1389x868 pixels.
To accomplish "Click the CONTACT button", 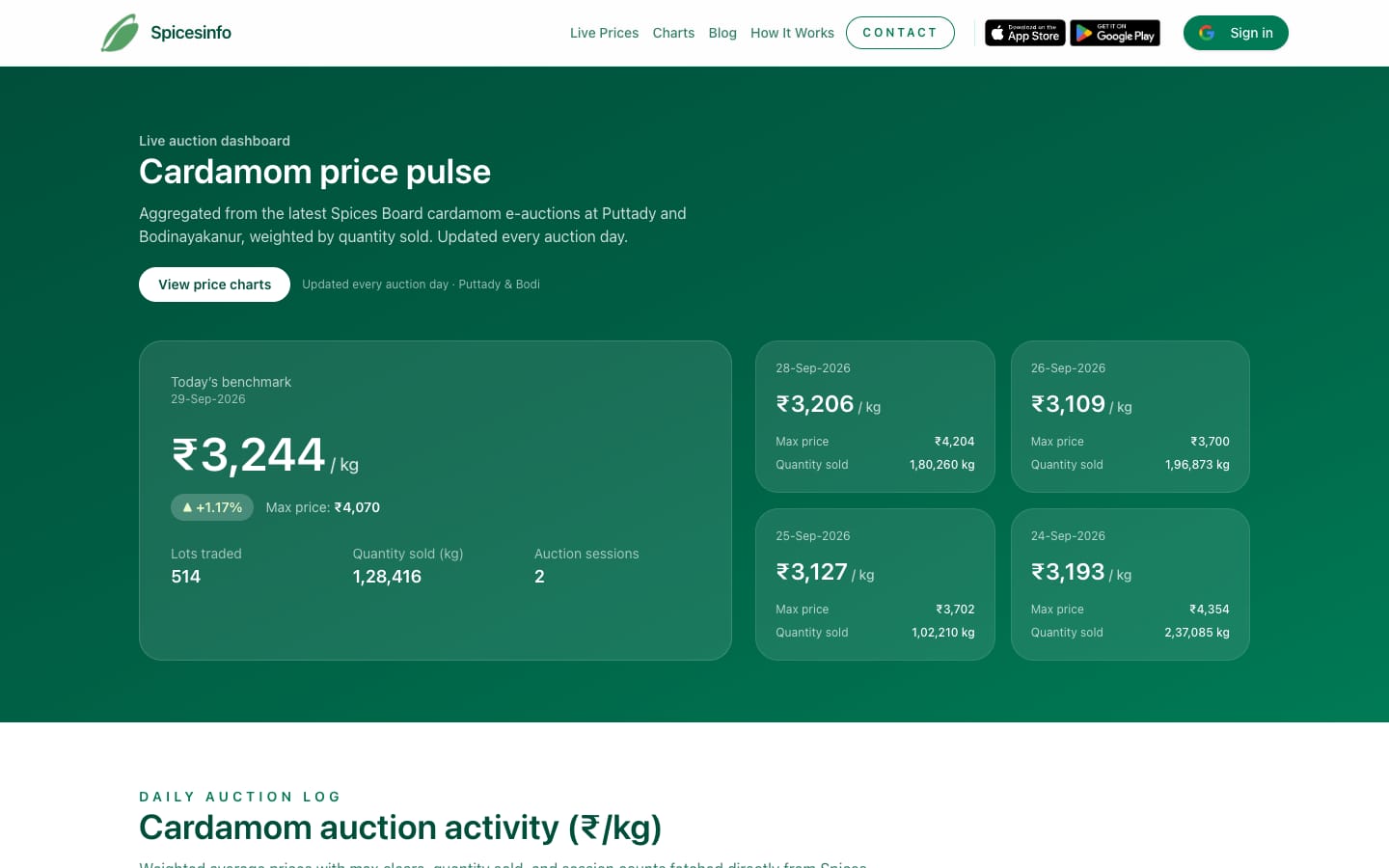I will tap(900, 33).
